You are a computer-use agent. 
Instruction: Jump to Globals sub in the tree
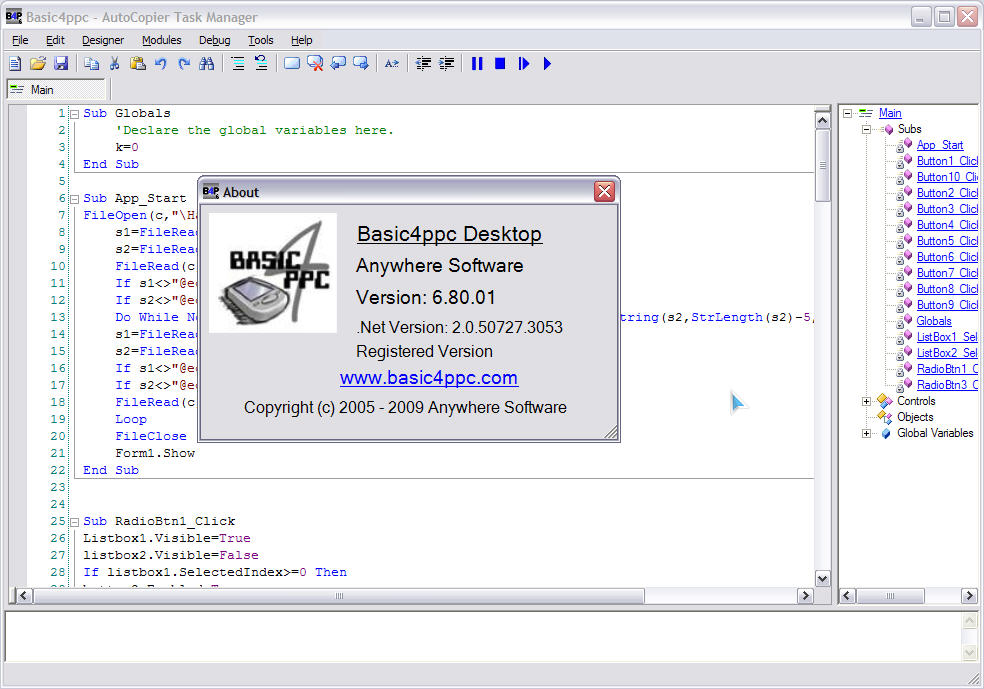pos(934,321)
